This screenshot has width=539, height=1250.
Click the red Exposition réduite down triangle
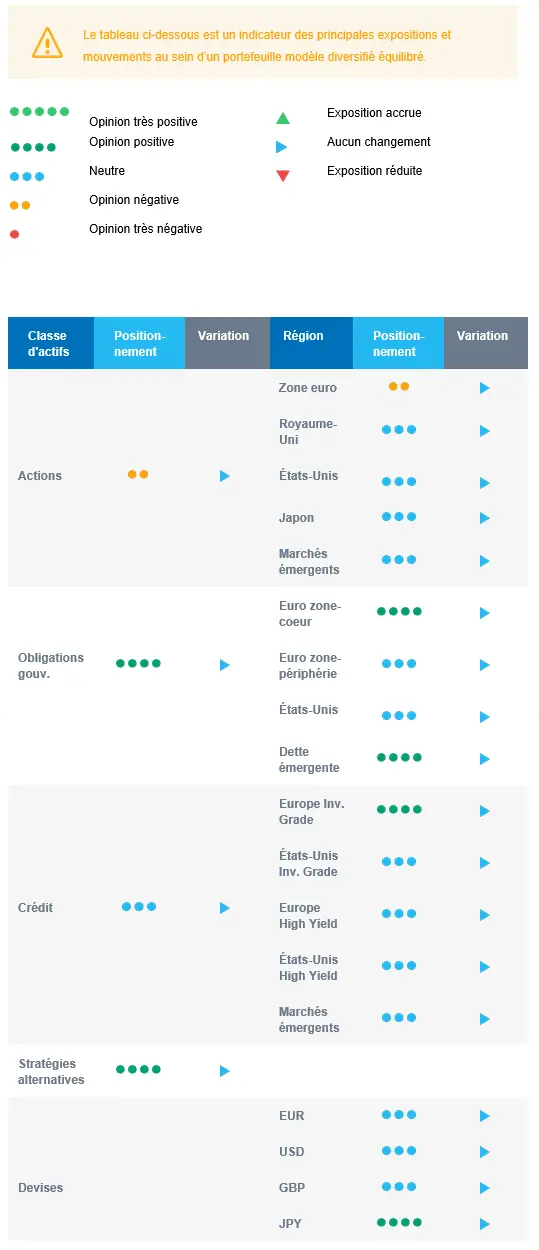[283, 176]
